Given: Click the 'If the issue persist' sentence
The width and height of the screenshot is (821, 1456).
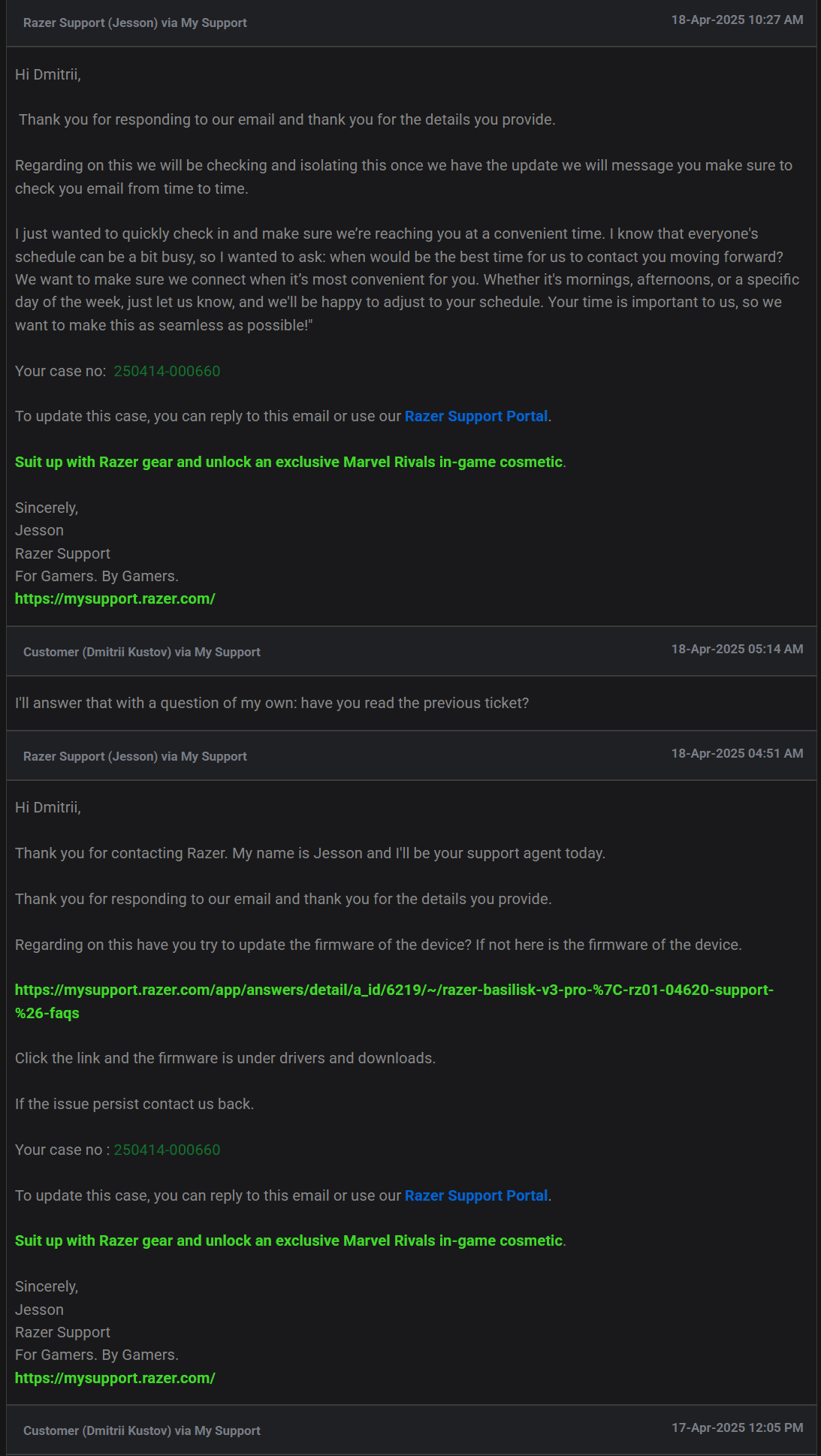Looking at the screenshot, I should tap(134, 1104).
